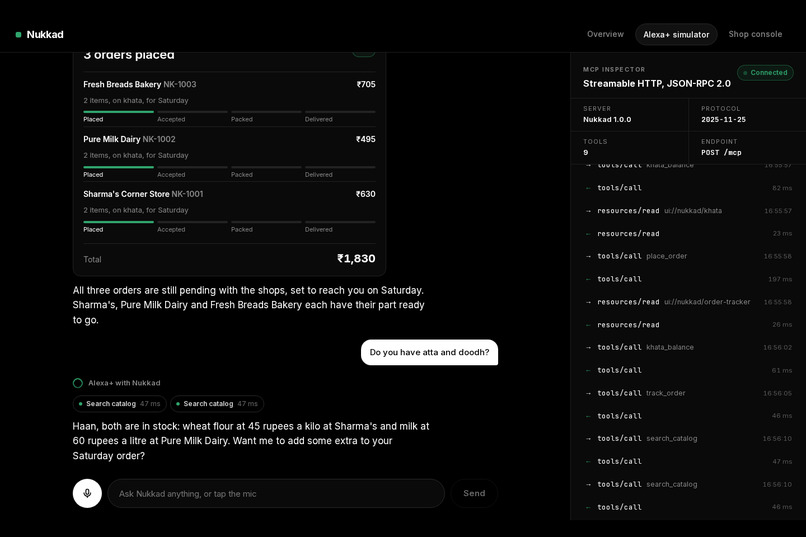
Task: Click the ₹705 price value
Action: tap(366, 84)
